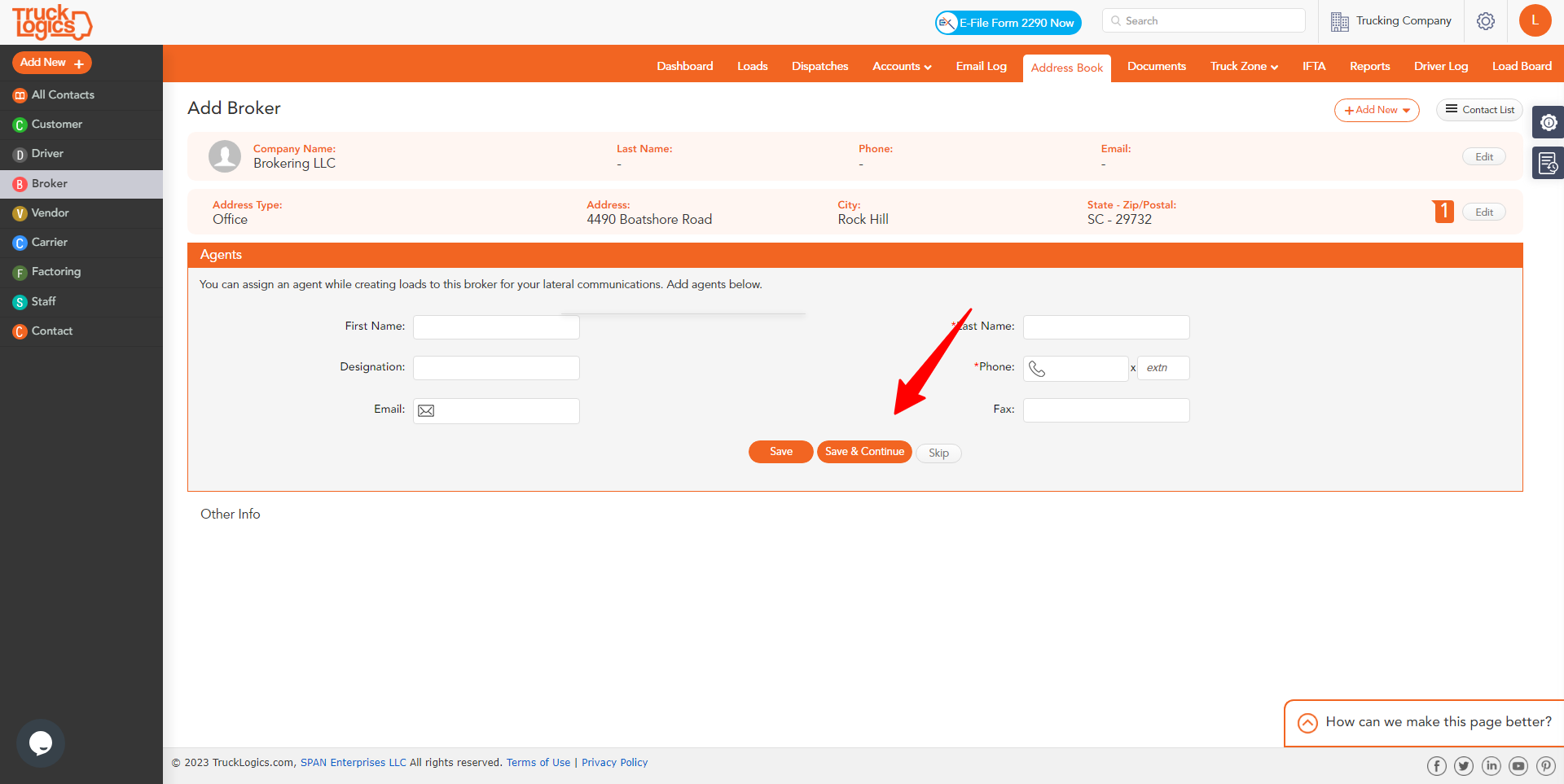Open the Reports menu item
This screenshot has width=1564, height=784.
pyautogui.click(x=1369, y=66)
